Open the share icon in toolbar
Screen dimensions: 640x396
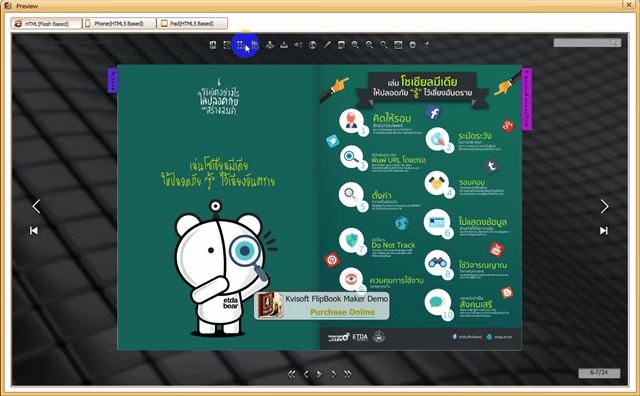(x=270, y=45)
